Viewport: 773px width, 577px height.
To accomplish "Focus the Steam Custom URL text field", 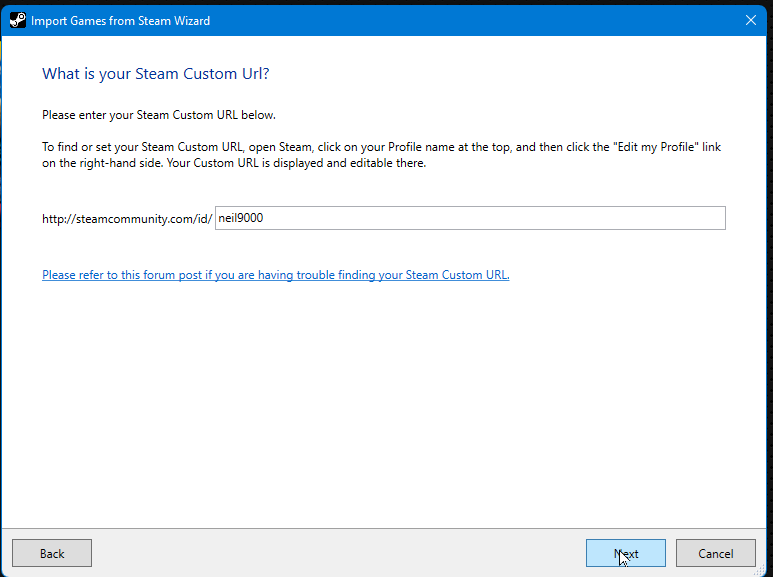I will click(470, 218).
